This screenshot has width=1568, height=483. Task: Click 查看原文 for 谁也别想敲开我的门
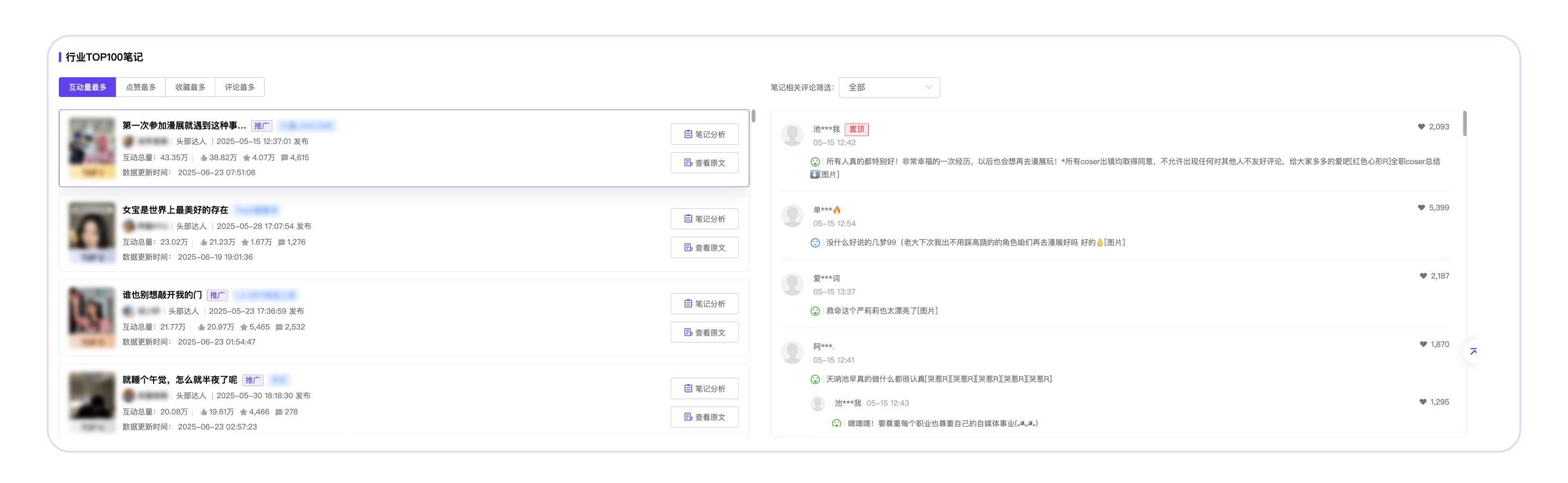(x=704, y=333)
